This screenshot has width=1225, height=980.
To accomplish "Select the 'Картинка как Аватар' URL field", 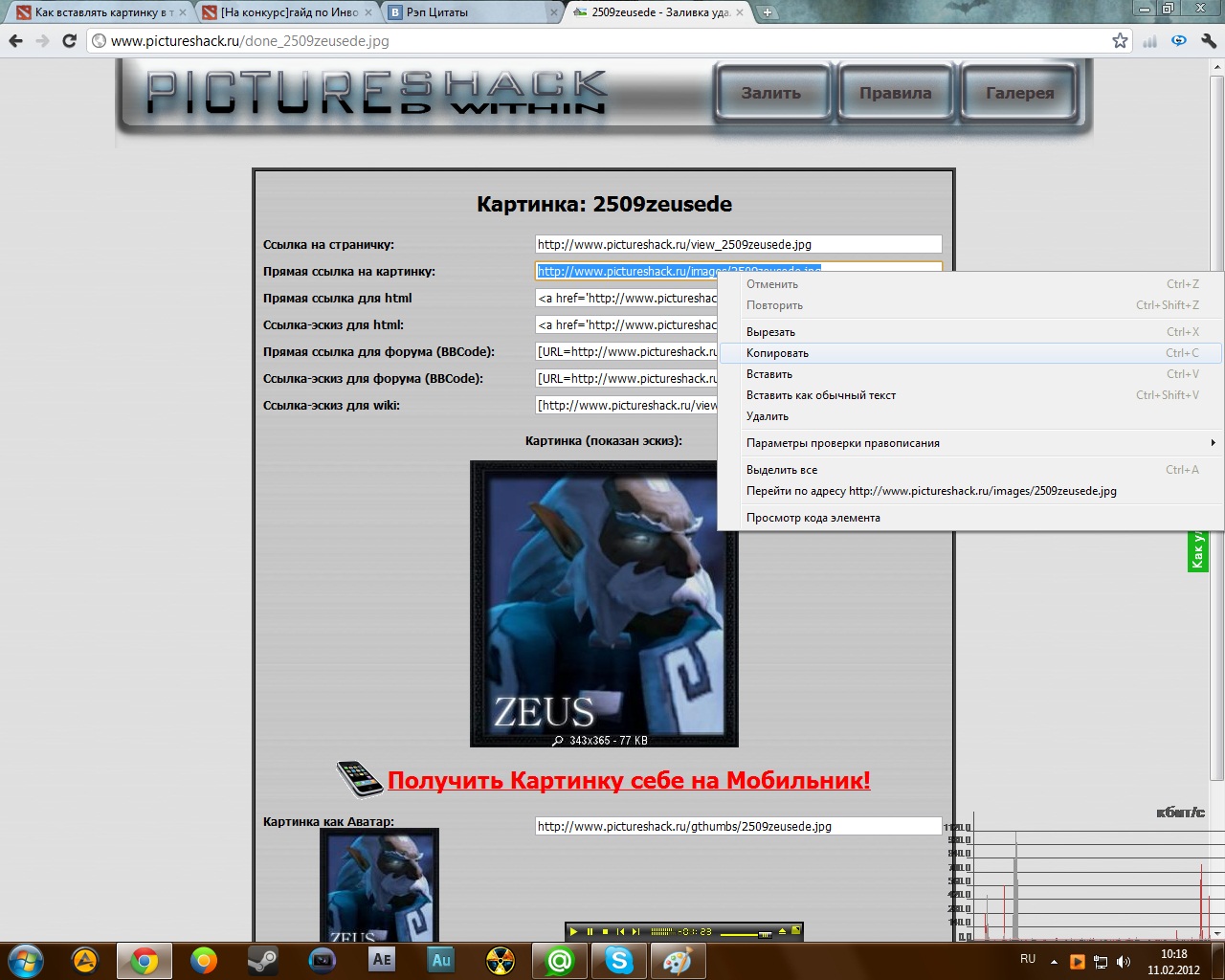I will click(738, 826).
